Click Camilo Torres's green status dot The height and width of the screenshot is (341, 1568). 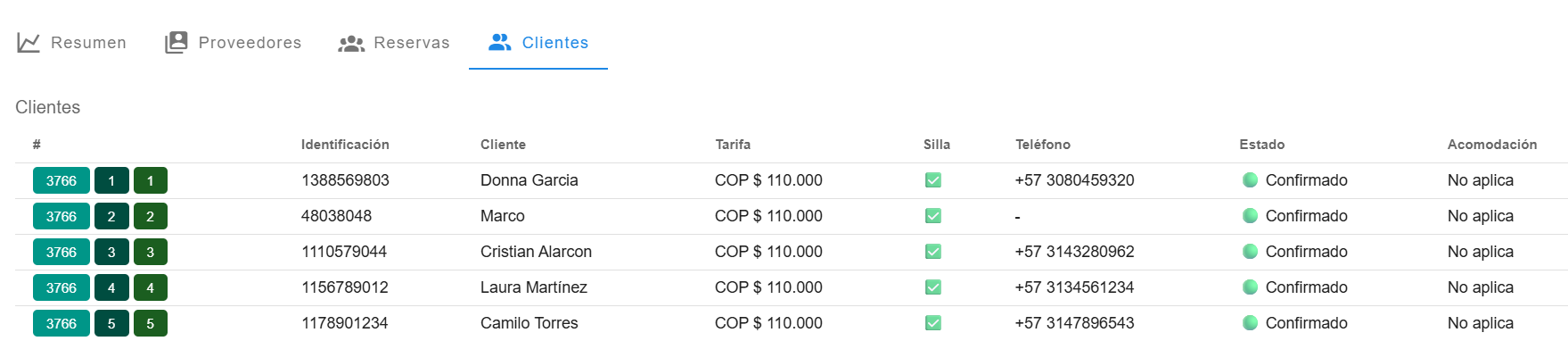[1250, 323]
